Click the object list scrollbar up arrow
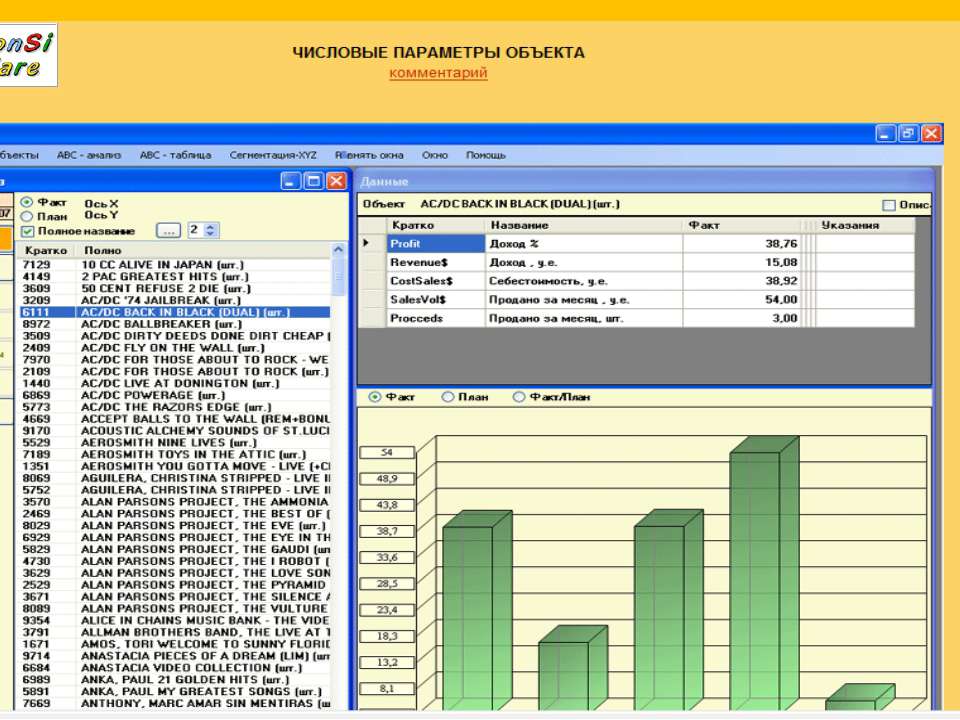960x720 pixels. click(x=339, y=250)
